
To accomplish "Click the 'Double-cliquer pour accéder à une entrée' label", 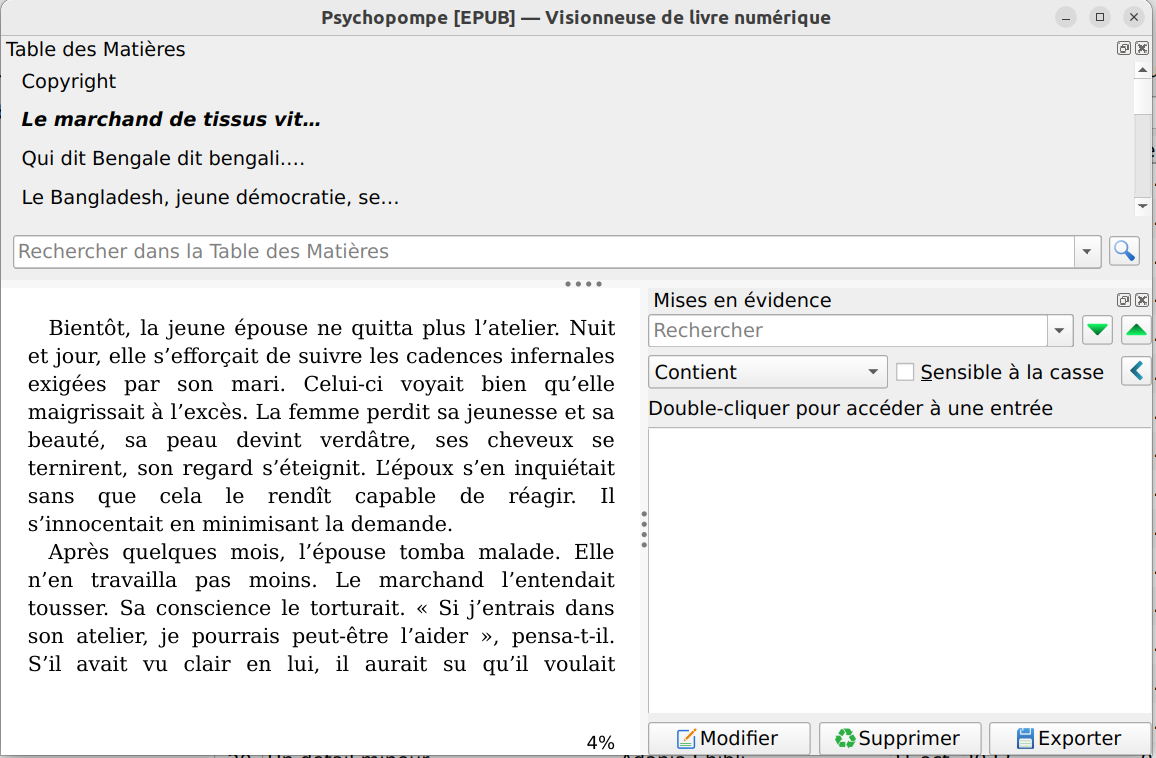I will (x=850, y=408).
